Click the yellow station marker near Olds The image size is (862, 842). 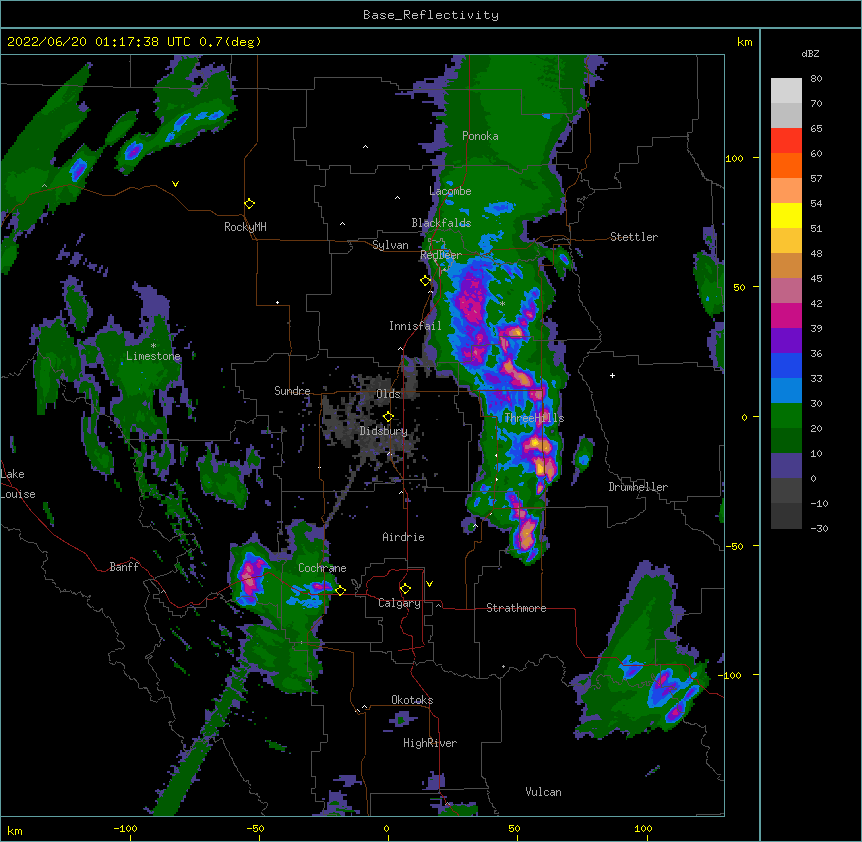[x=388, y=417]
